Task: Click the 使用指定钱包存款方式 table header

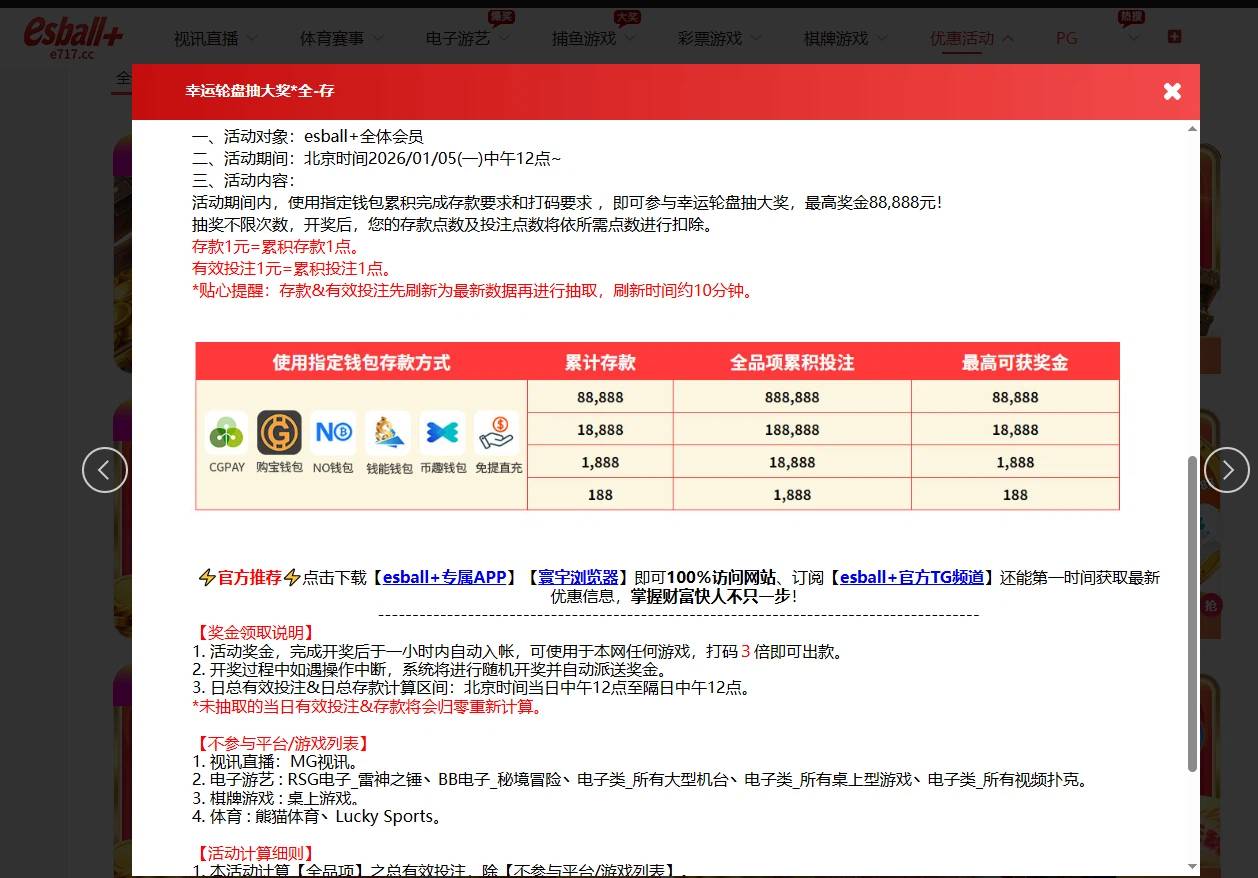Action: click(361, 362)
